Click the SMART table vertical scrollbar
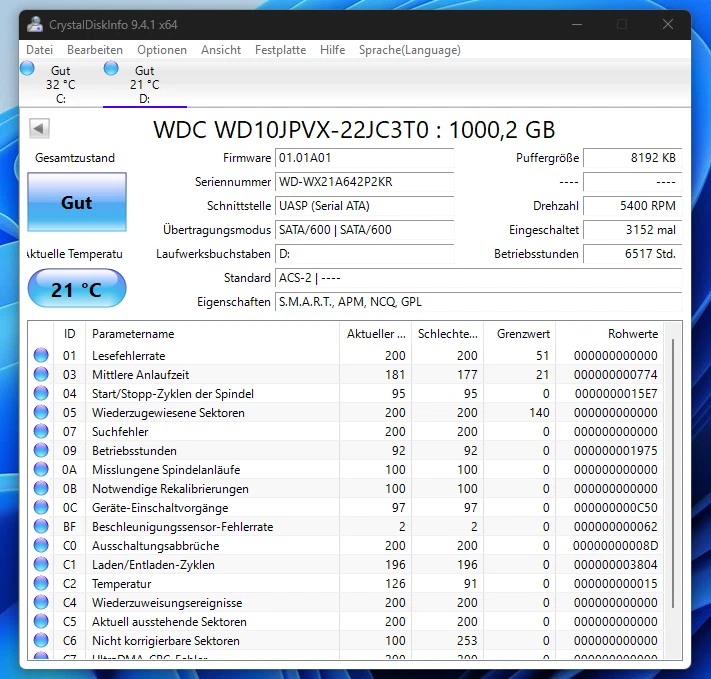This screenshot has height=679, width=711. tap(673, 473)
